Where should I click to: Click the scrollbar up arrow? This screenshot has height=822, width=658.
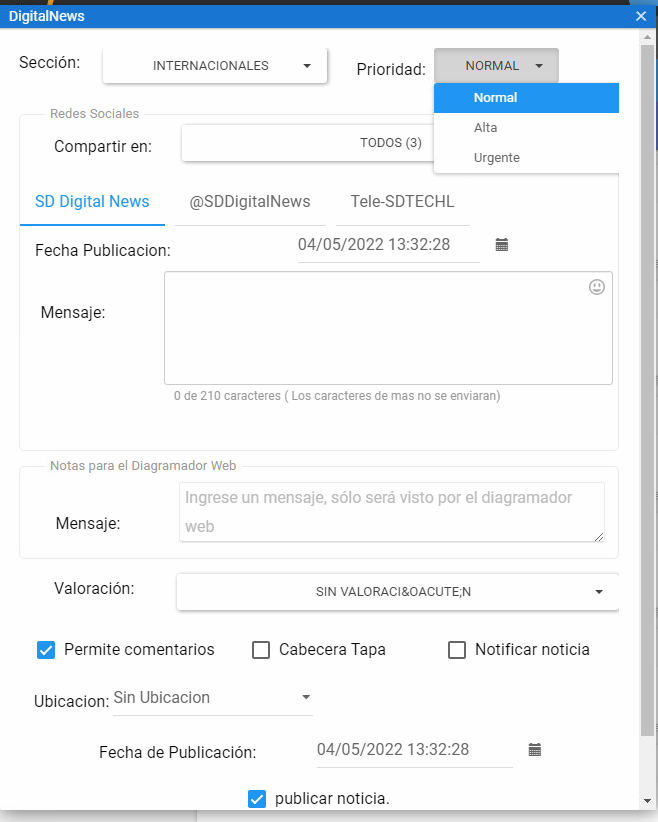click(x=647, y=37)
